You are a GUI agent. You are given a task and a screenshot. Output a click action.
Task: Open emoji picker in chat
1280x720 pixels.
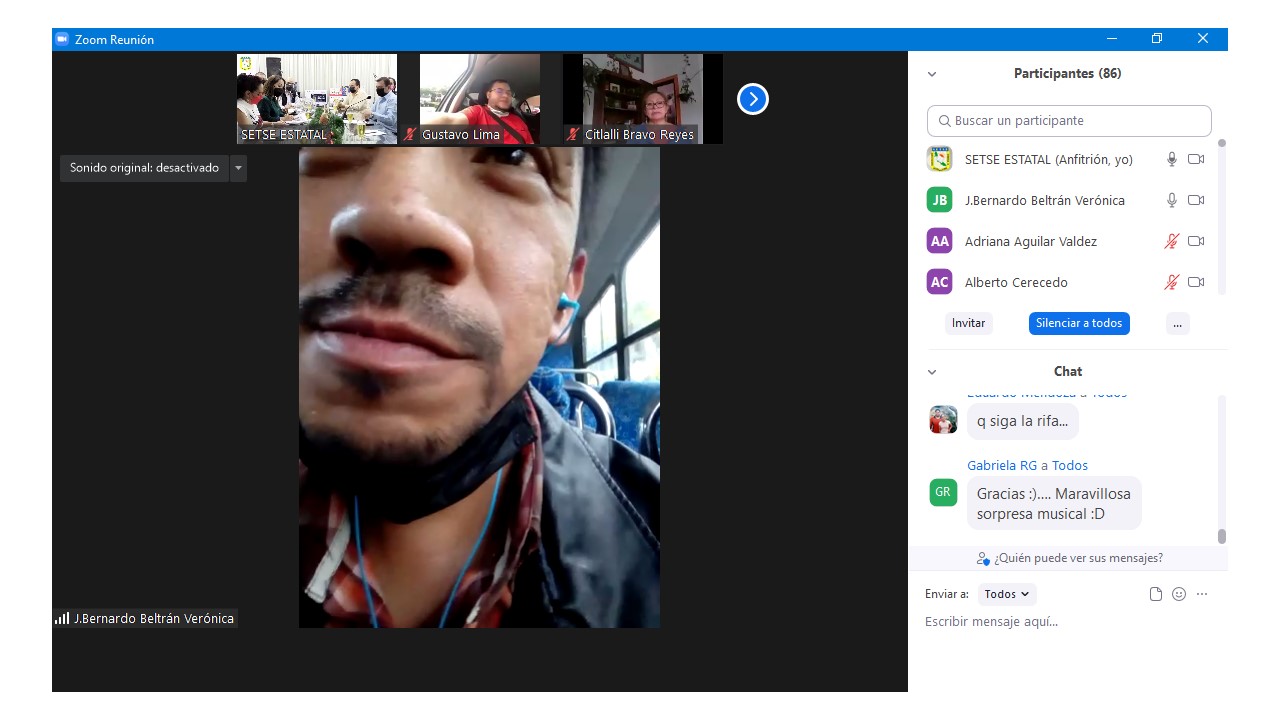pyautogui.click(x=1179, y=594)
